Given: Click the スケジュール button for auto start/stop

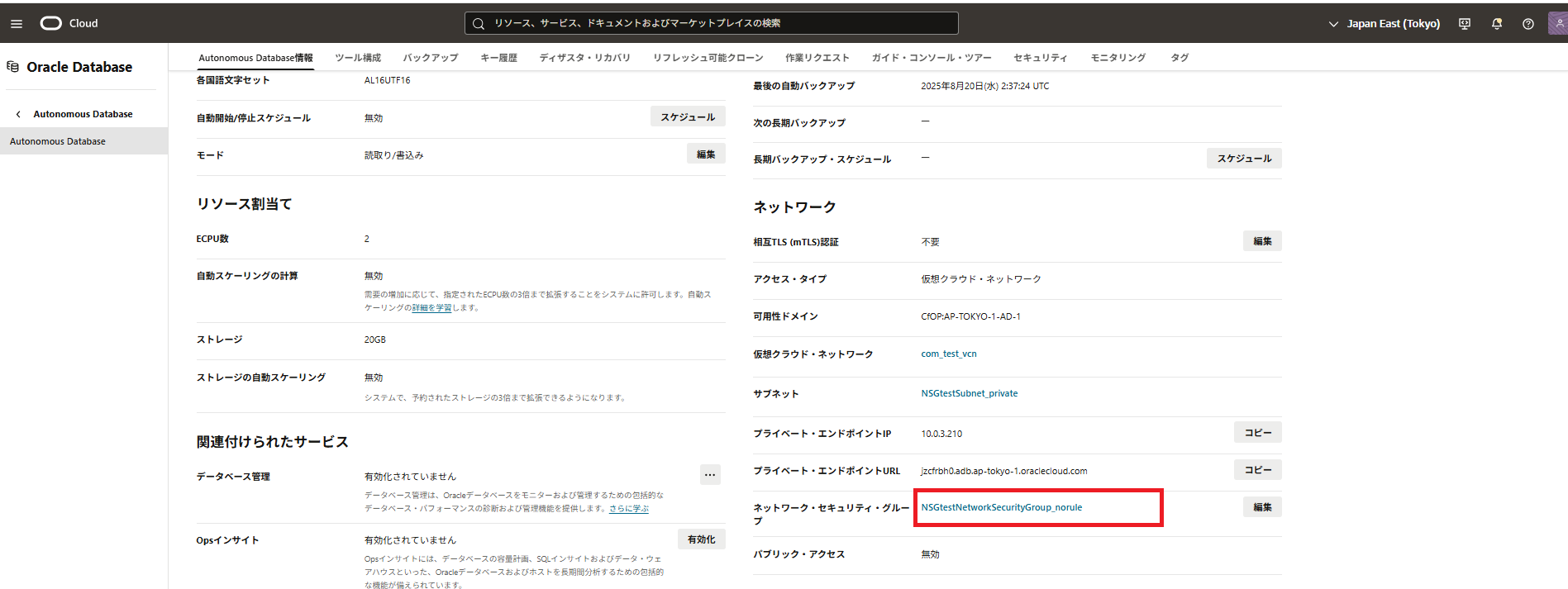Looking at the screenshot, I should click(x=688, y=116).
